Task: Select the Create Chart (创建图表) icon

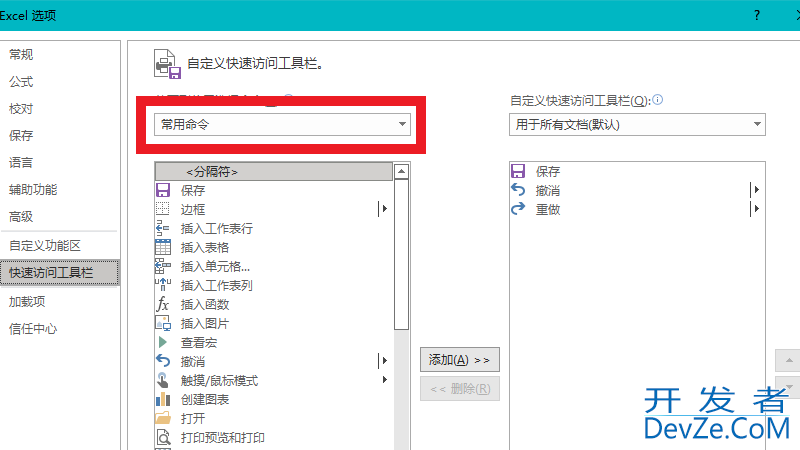Action: [163, 399]
